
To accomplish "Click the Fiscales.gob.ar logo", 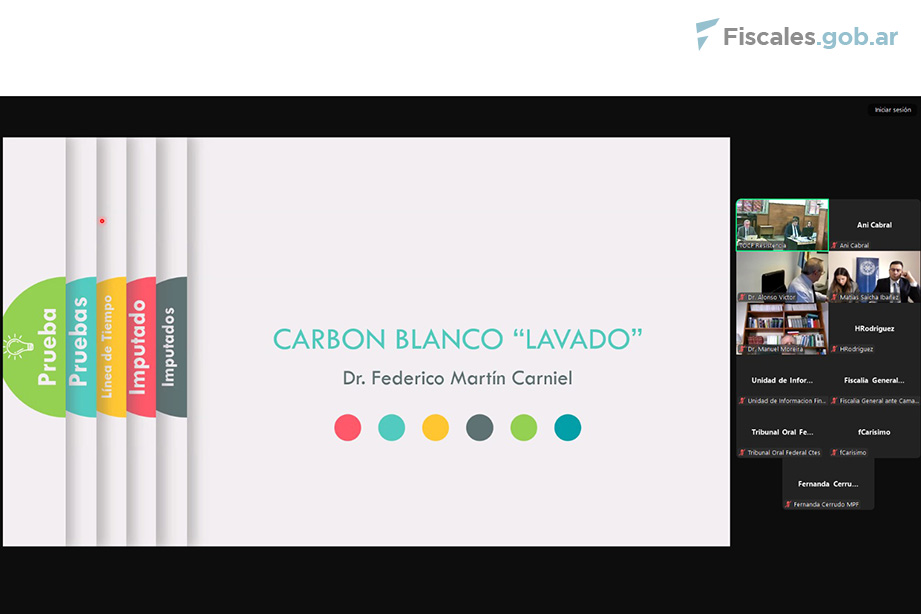I will (x=797, y=36).
